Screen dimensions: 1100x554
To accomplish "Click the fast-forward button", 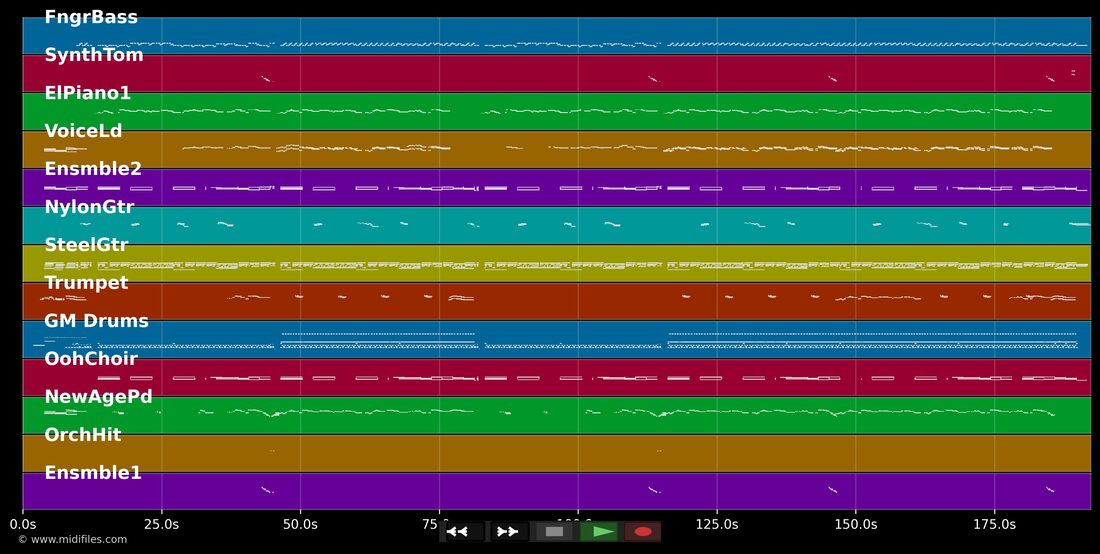I will tap(508, 532).
